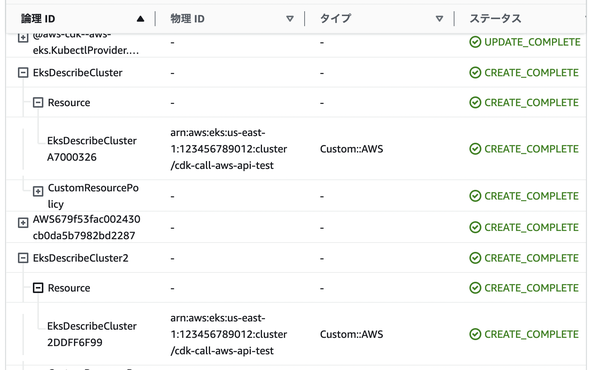This screenshot has height=370, width=592.
Task: Collapse the Resource node under EksDescribeCluster
Action: pyautogui.click(x=38, y=102)
